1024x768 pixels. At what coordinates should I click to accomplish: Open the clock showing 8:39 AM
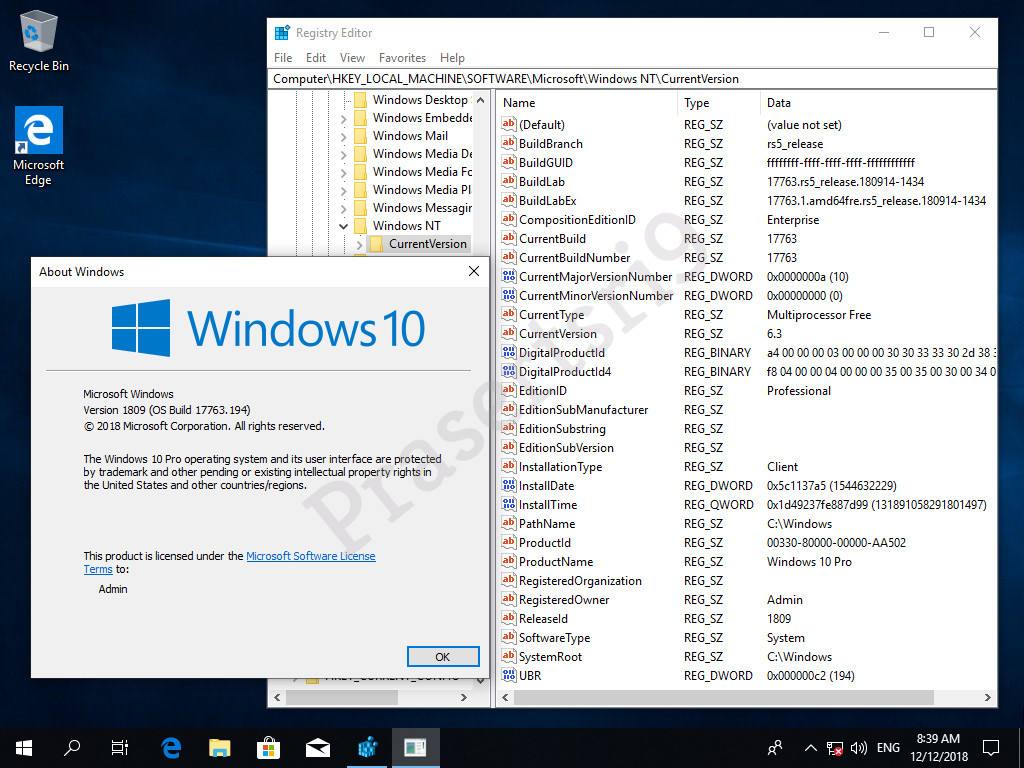939,748
